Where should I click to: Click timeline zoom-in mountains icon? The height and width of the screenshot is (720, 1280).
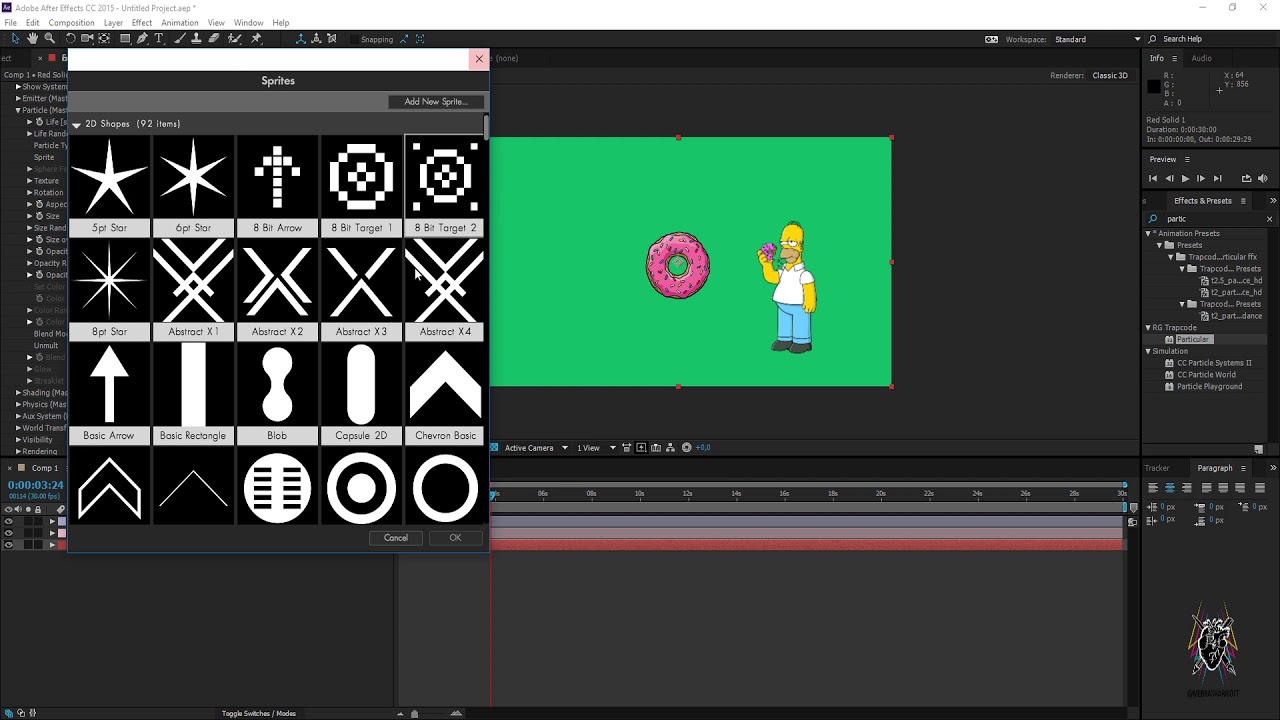[x=456, y=713]
